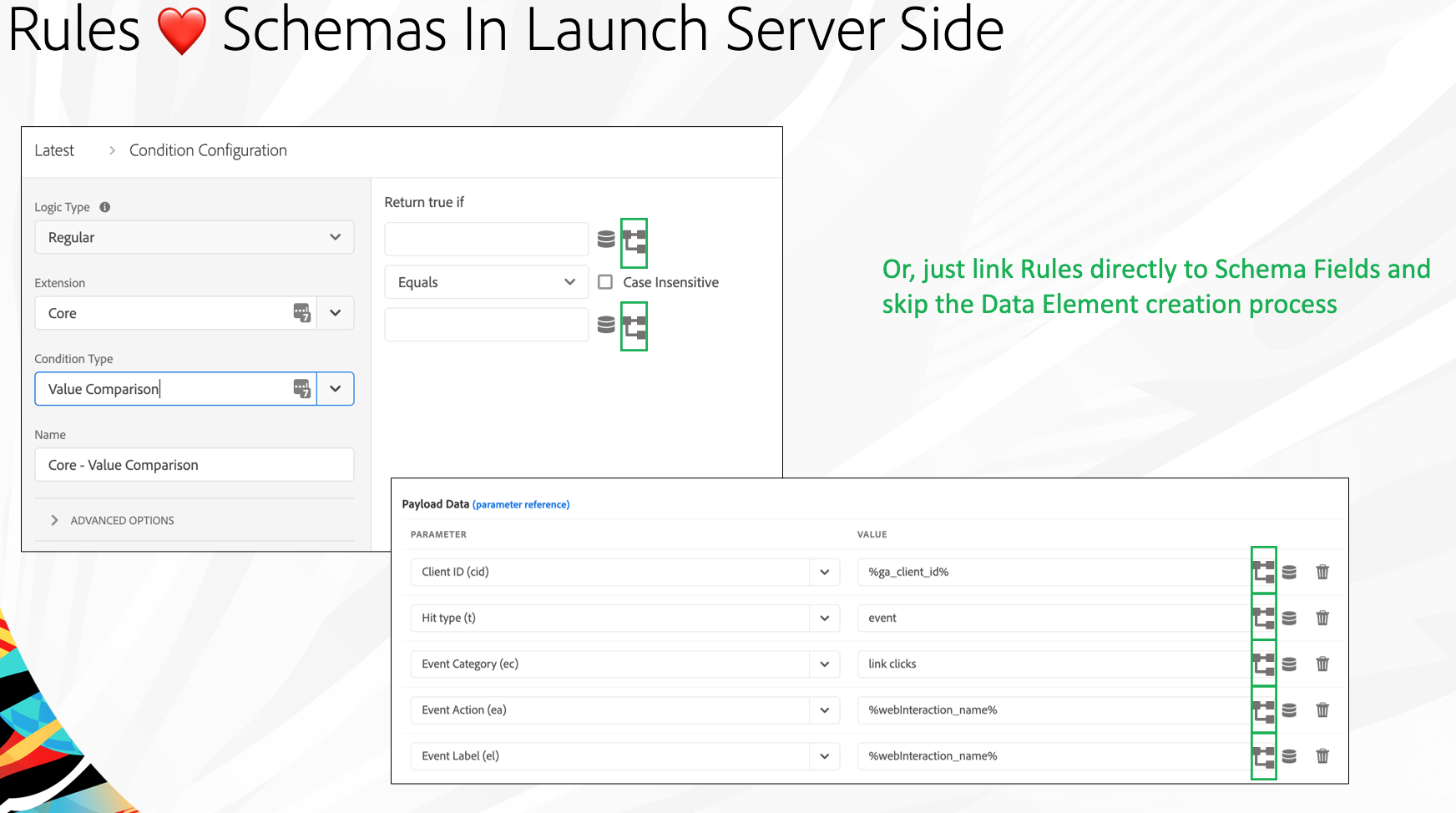Screen dimensions: 1456x813
Task: Delete the Event Category (ec) row
Action: [x=1322, y=664]
